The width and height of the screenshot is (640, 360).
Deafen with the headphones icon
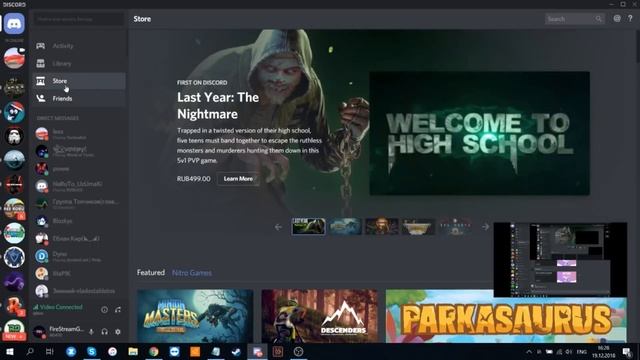point(104,332)
